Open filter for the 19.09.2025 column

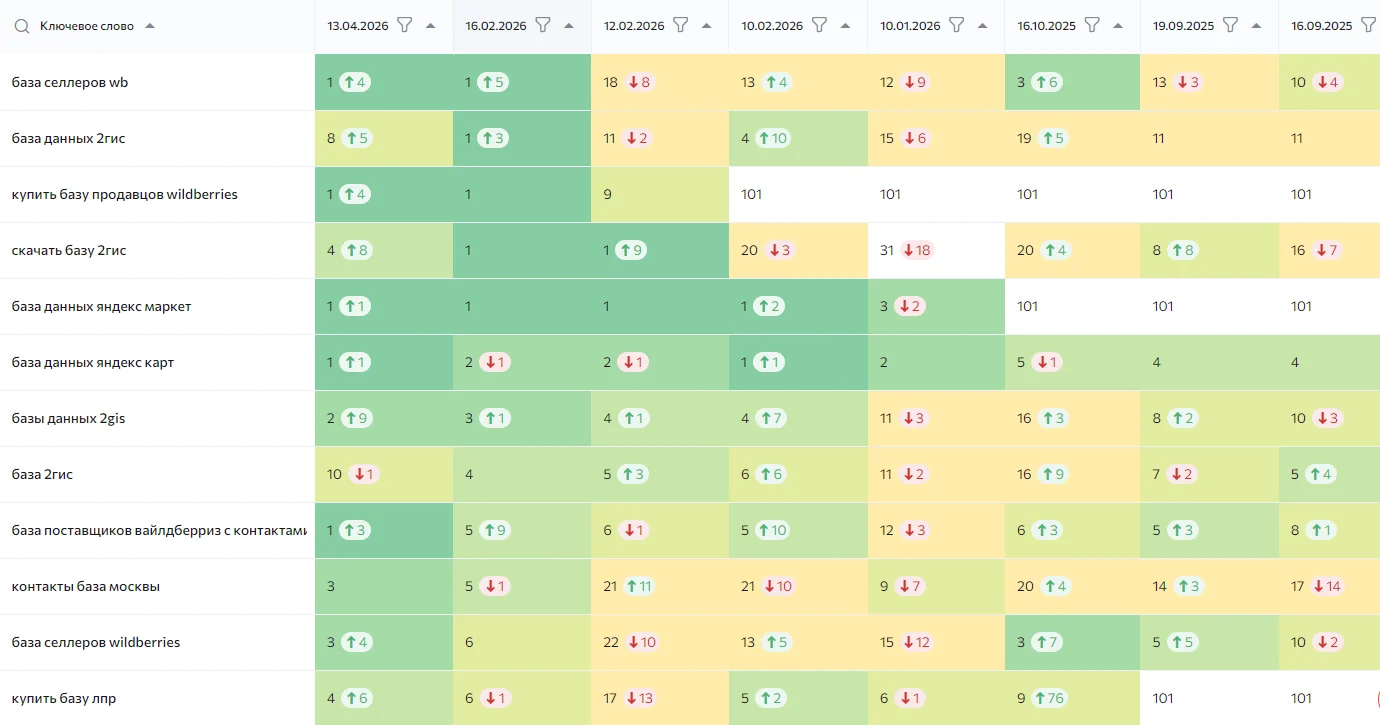coord(1231,25)
